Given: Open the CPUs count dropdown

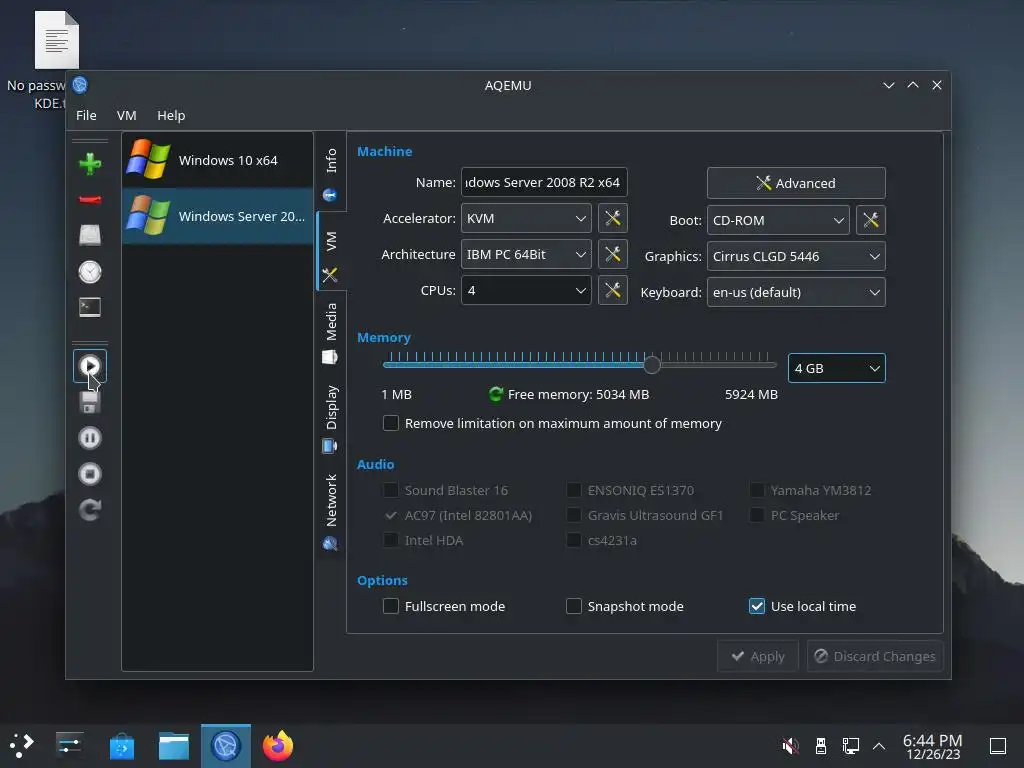Looking at the screenshot, I should click(526, 290).
